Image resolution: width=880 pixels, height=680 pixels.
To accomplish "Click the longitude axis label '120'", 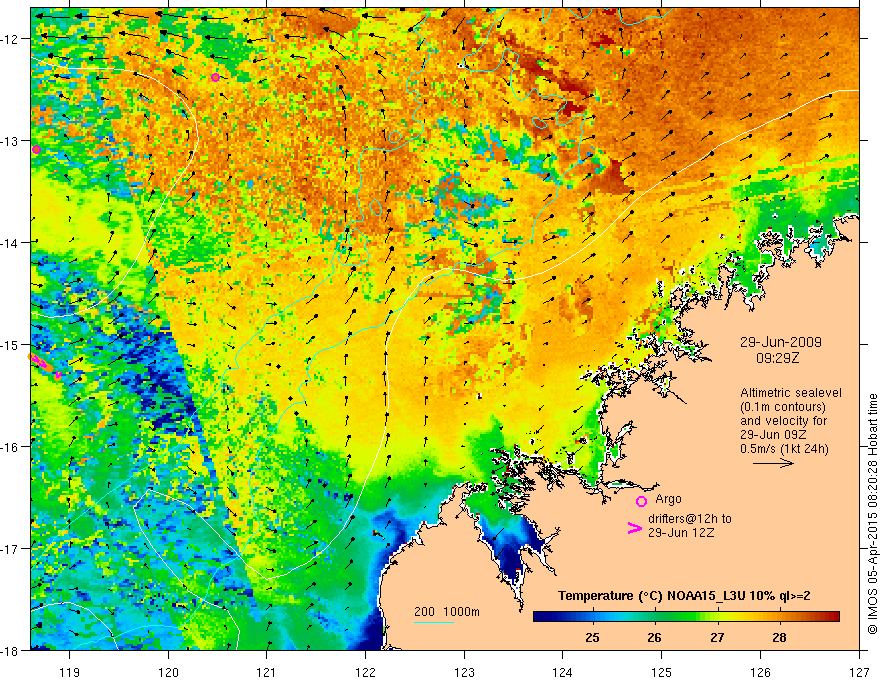I will 168,672.
